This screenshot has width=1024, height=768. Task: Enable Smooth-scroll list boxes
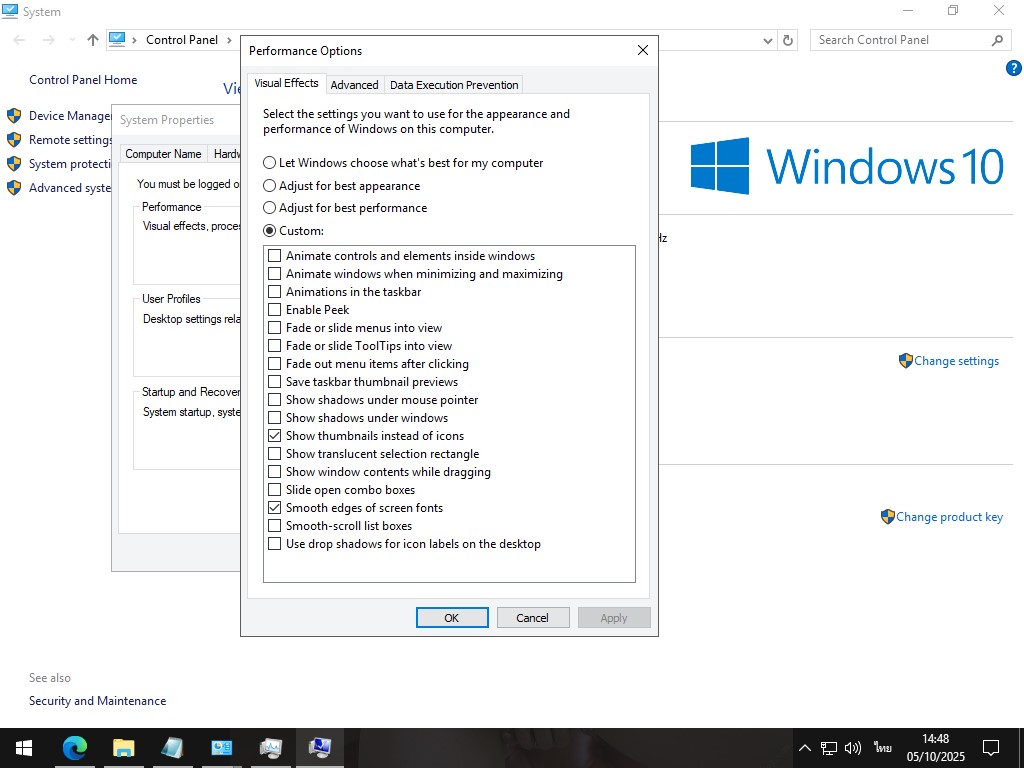[x=274, y=526]
